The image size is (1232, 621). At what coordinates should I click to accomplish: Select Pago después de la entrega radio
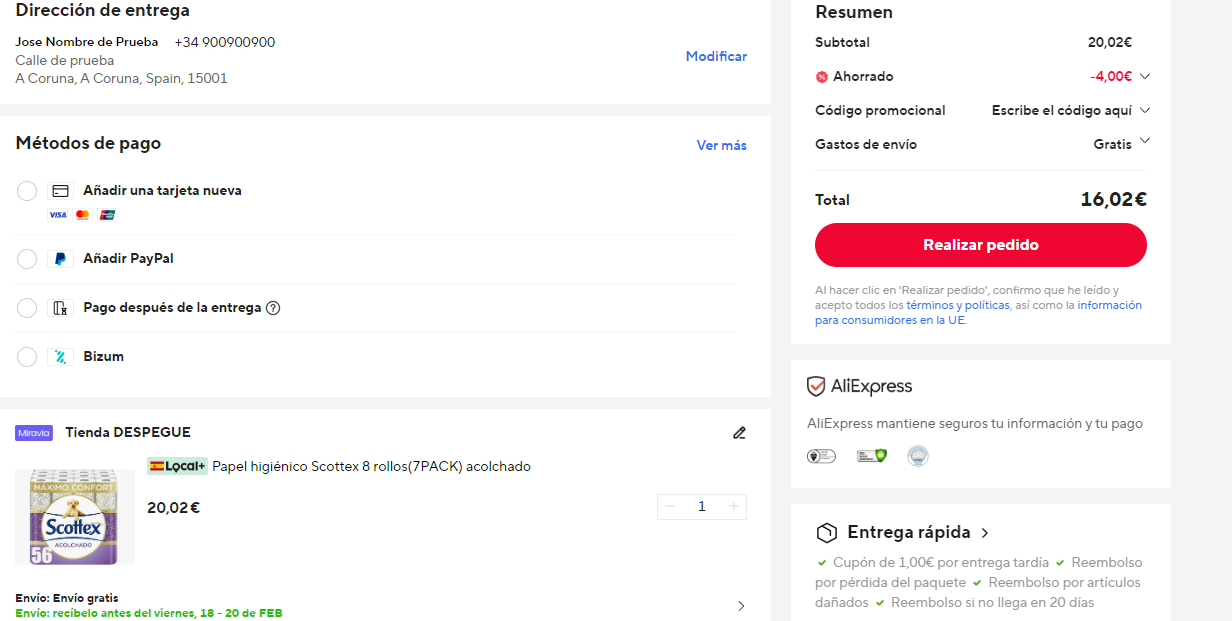click(27, 308)
